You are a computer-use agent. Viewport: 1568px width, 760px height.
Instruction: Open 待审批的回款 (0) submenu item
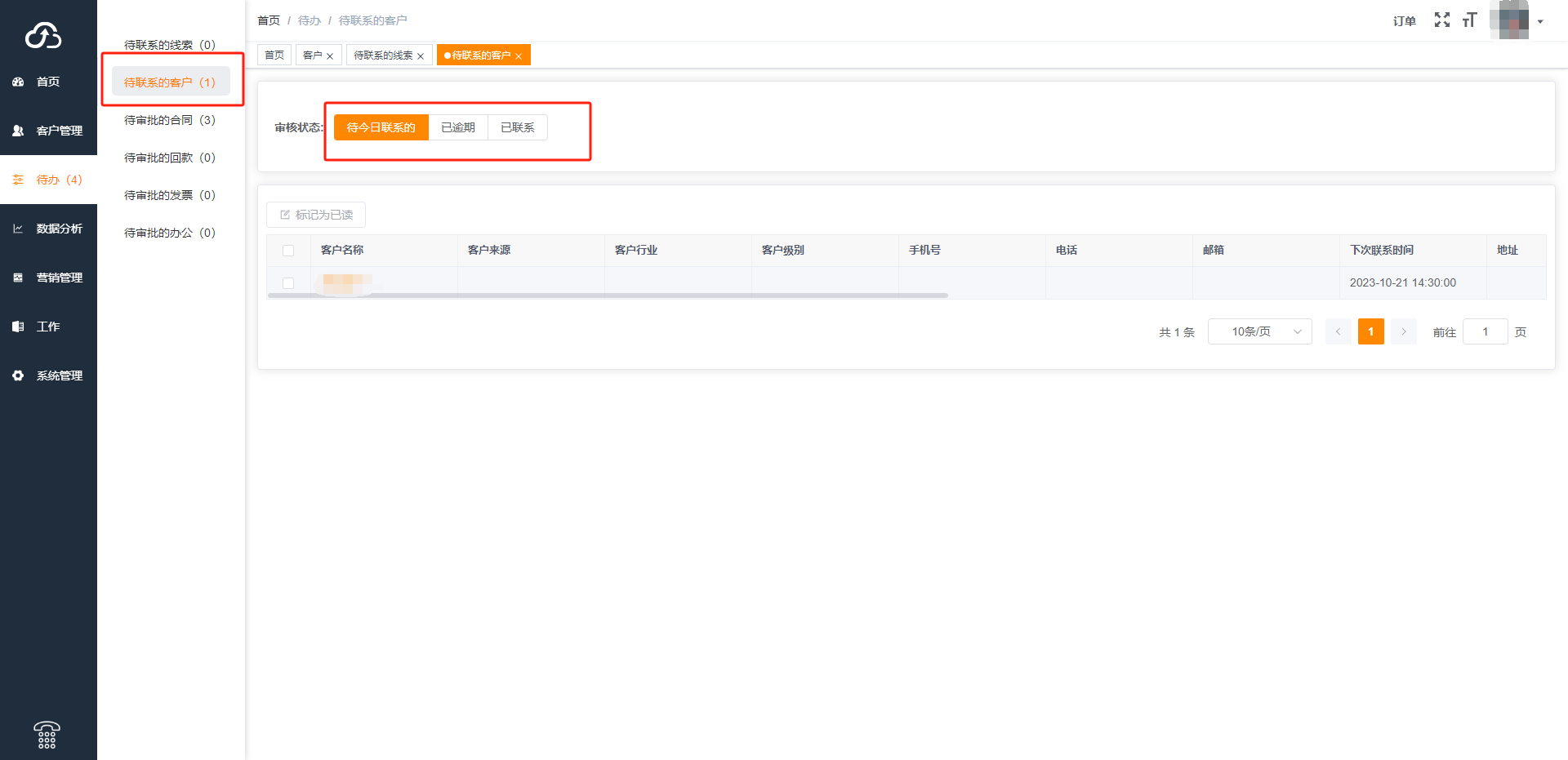(170, 158)
